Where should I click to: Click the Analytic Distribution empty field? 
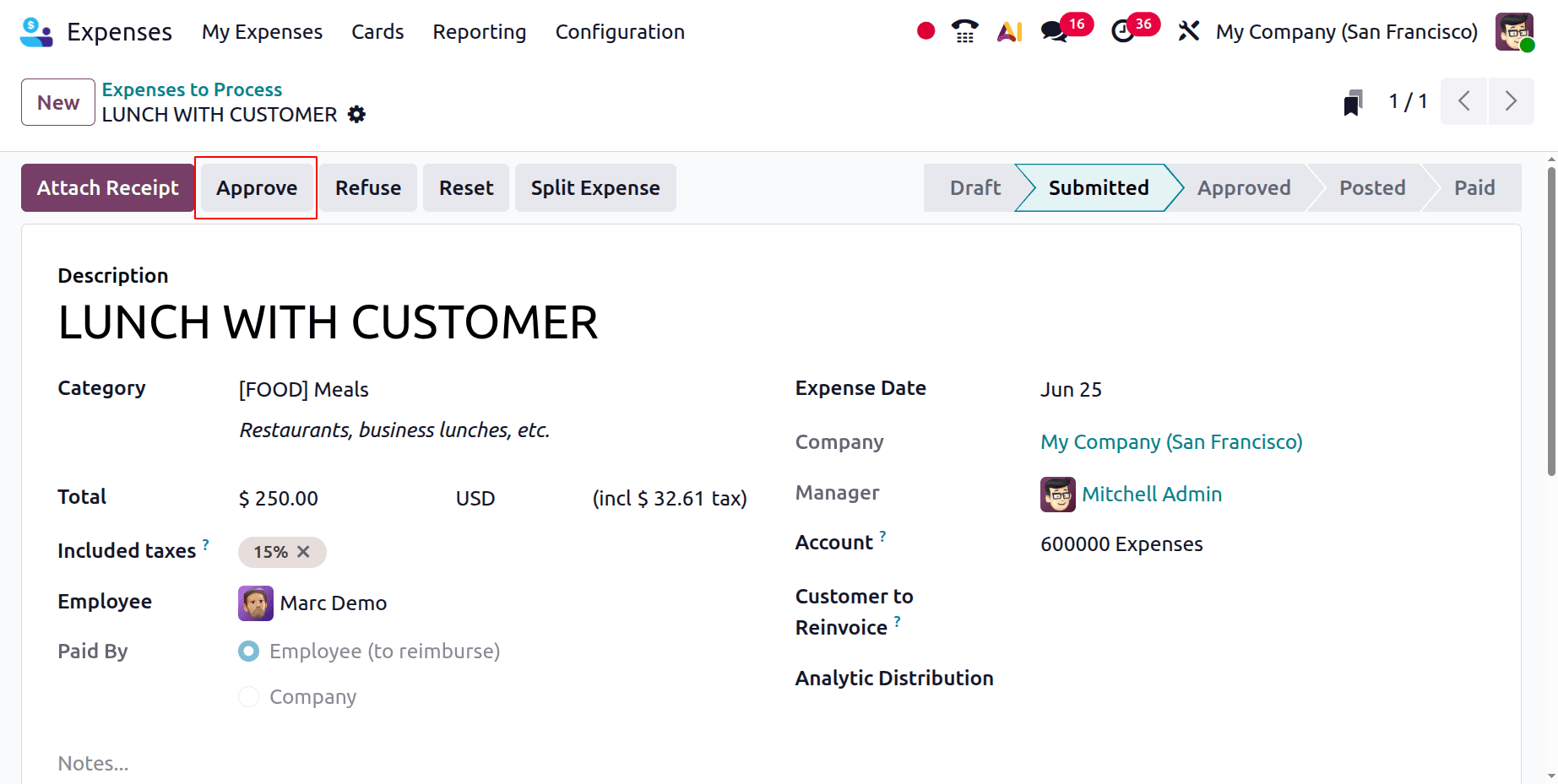click(1262, 679)
